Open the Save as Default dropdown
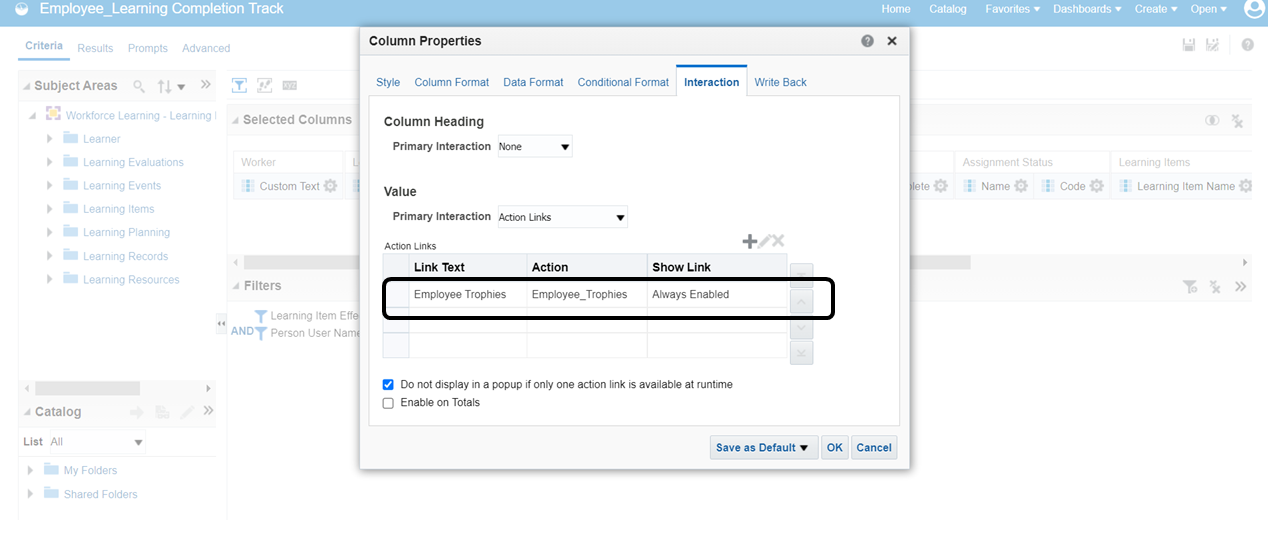This screenshot has width=1268, height=559. coord(764,448)
